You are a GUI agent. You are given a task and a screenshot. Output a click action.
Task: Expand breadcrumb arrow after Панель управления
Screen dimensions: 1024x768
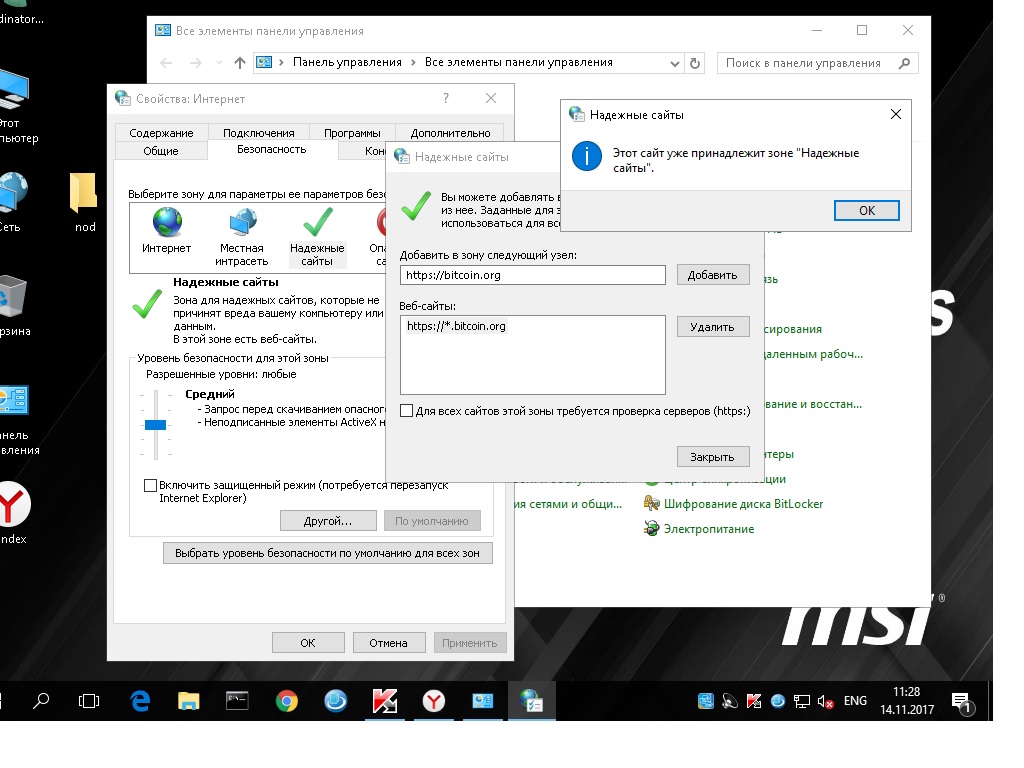click(412, 63)
